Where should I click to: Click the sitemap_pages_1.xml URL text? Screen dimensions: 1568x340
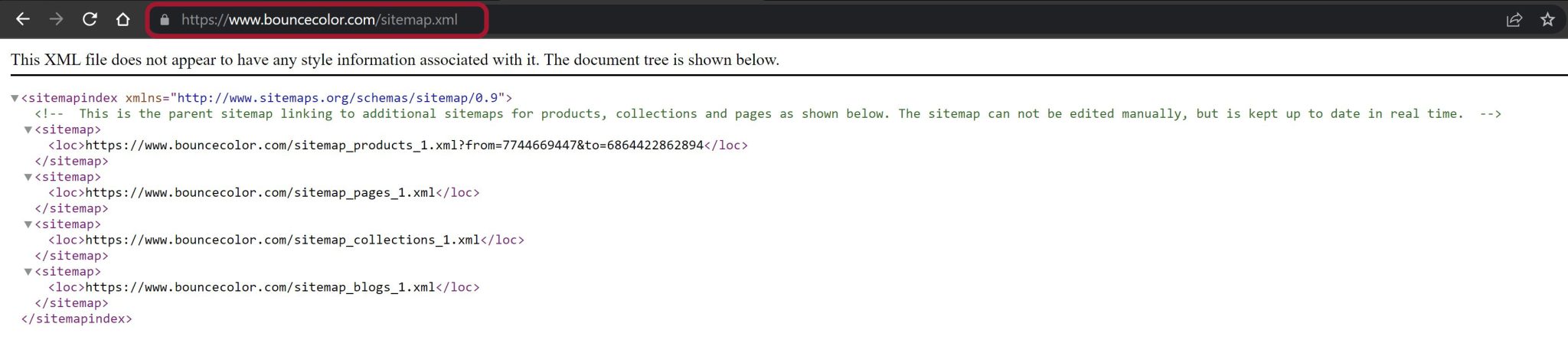tap(260, 193)
